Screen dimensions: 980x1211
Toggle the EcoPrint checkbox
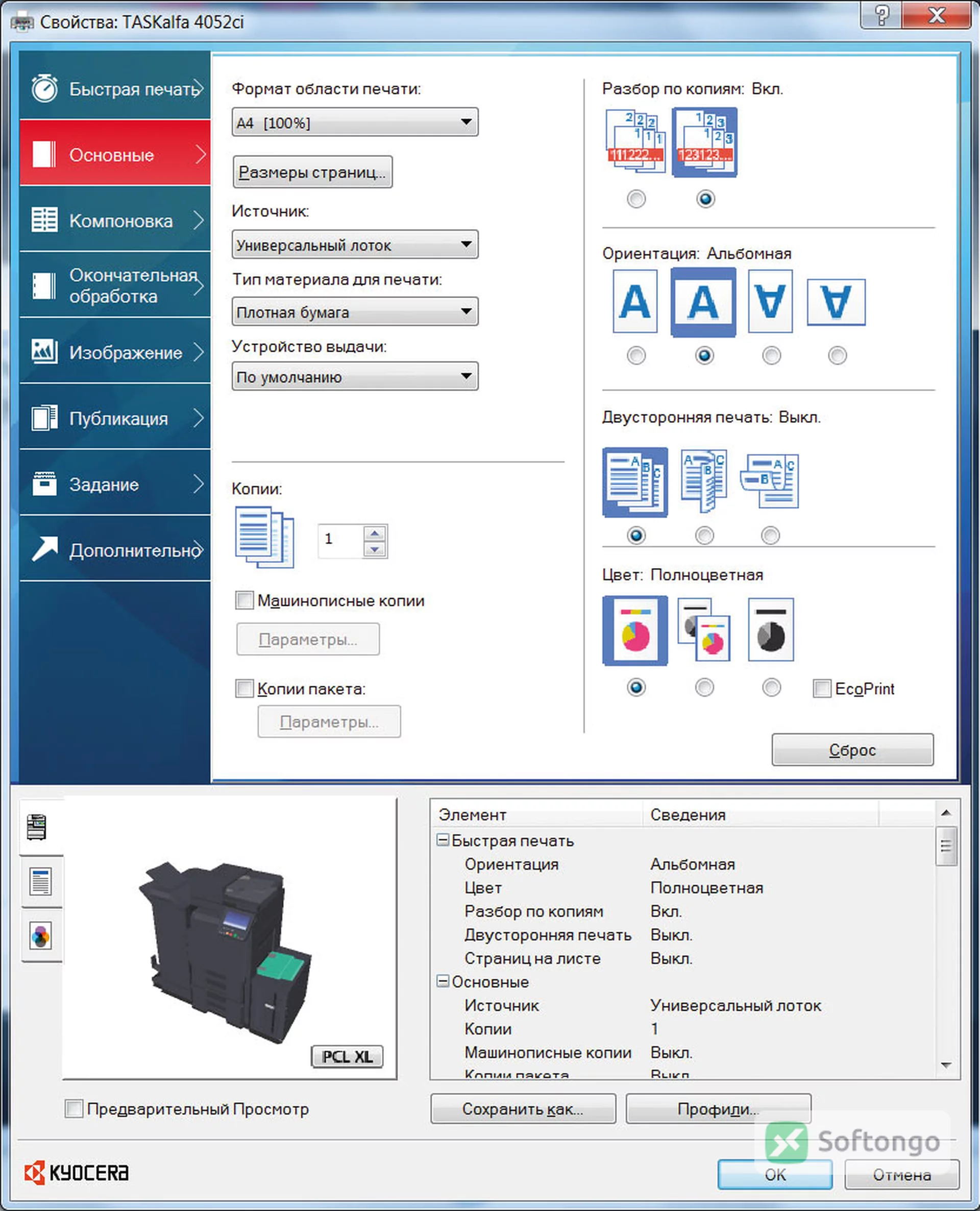[821, 688]
